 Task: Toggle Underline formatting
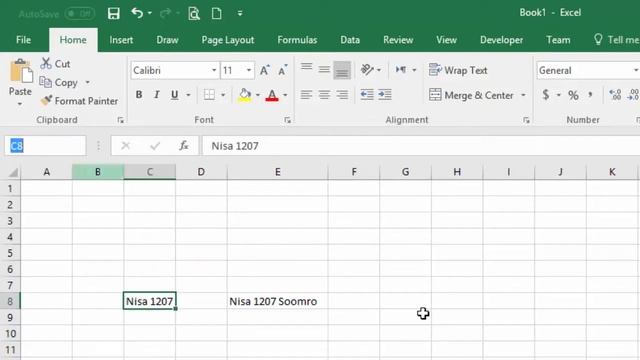(x=175, y=95)
